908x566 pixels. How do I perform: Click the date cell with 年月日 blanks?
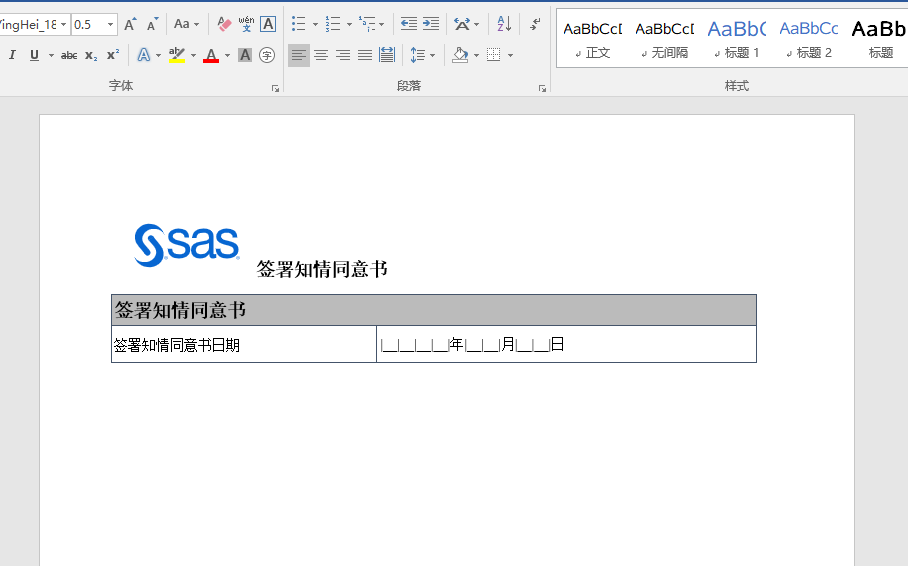pos(566,344)
